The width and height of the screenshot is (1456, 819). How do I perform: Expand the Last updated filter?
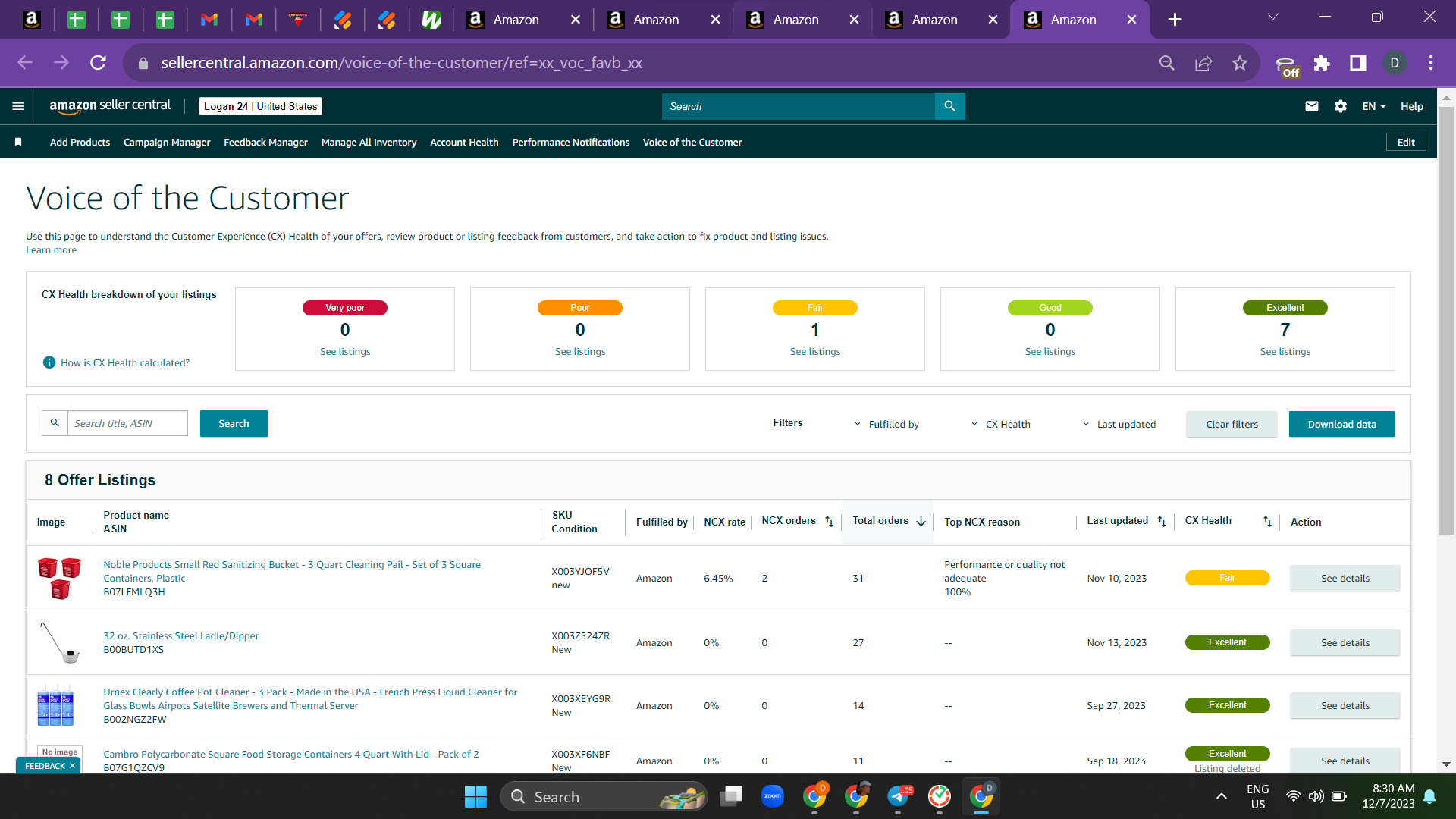(1119, 424)
